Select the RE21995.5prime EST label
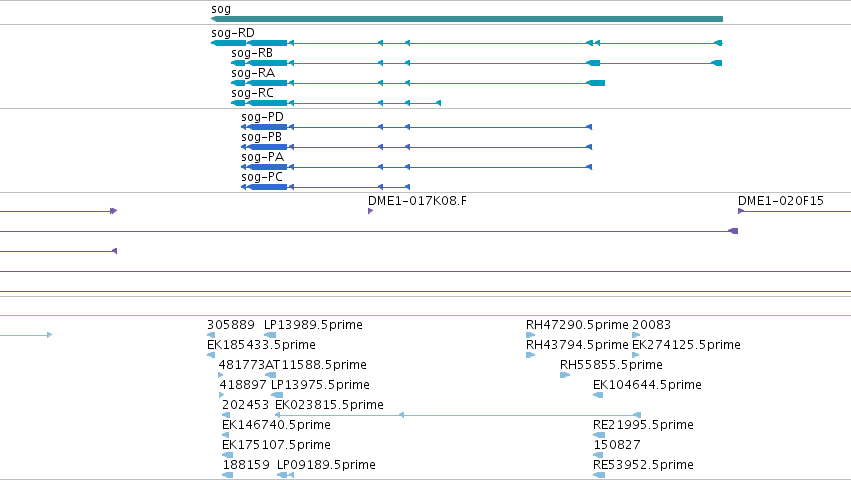The height and width of the screenshot is (480, 851). (643, 425)
